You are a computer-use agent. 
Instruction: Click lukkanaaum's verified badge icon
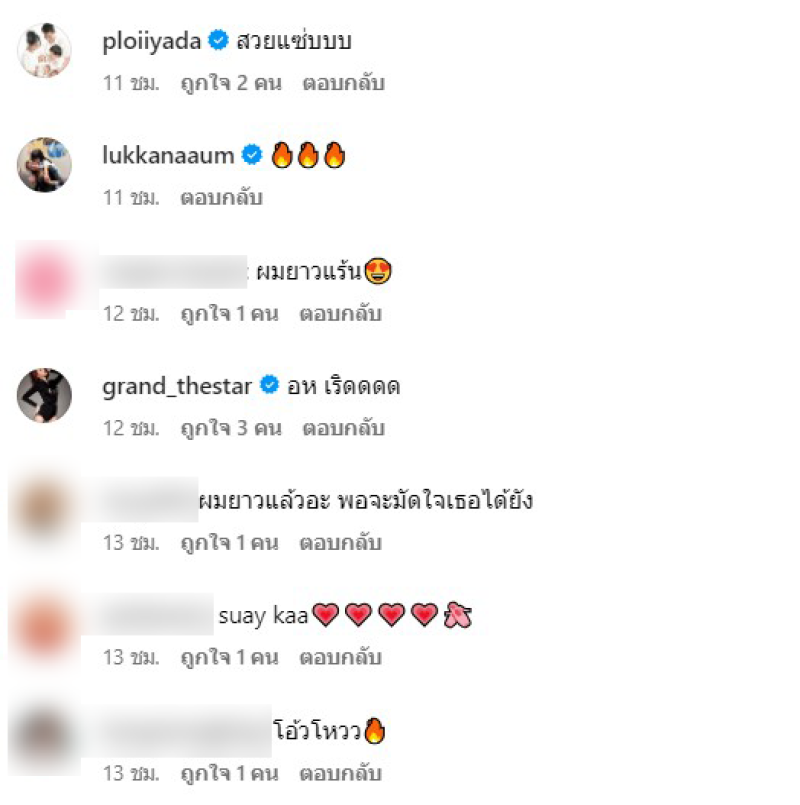252,155
